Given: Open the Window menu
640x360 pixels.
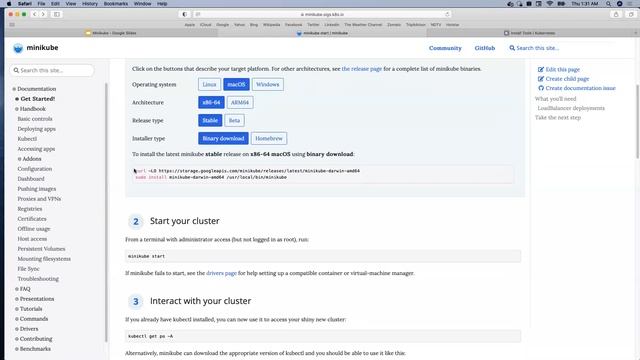Looking at the screenshot, I should (x=142, y=4).
